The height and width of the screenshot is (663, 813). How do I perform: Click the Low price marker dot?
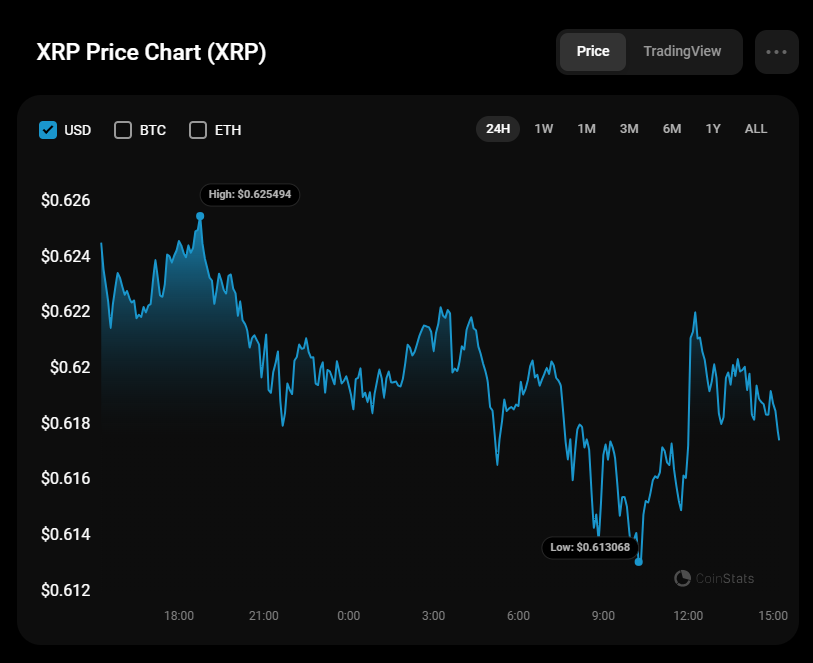click(x=639, y=562)
